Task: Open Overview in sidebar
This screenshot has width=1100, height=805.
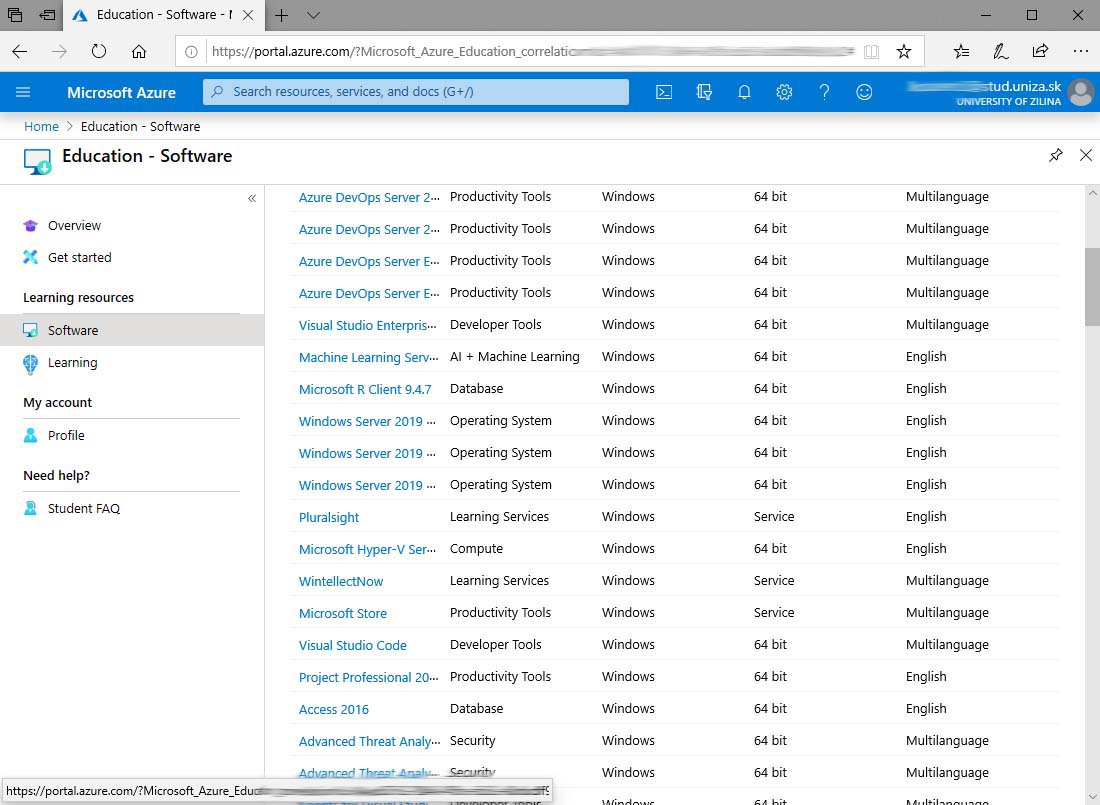Action: (x=74, y=225)
